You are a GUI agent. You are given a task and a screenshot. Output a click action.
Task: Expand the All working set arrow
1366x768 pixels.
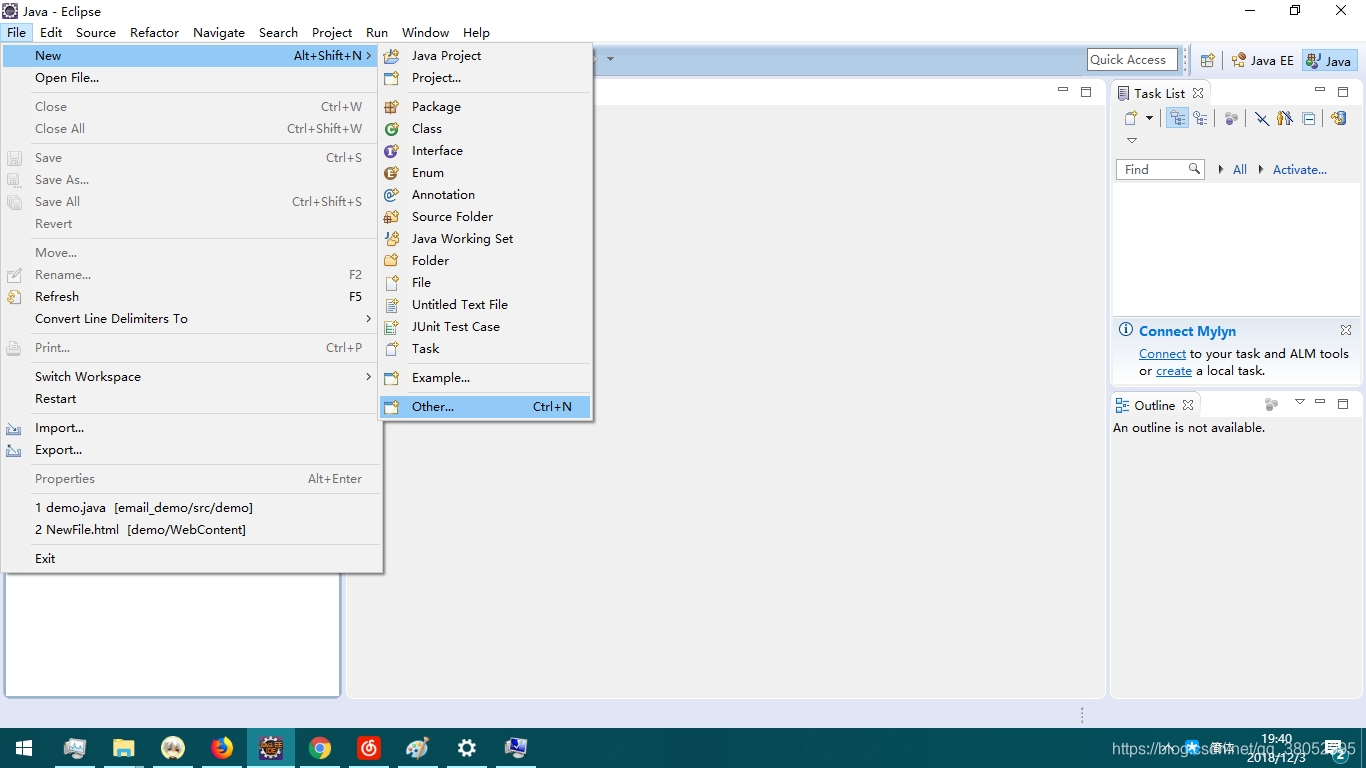pyautogui.click(x=1221, y=170)
